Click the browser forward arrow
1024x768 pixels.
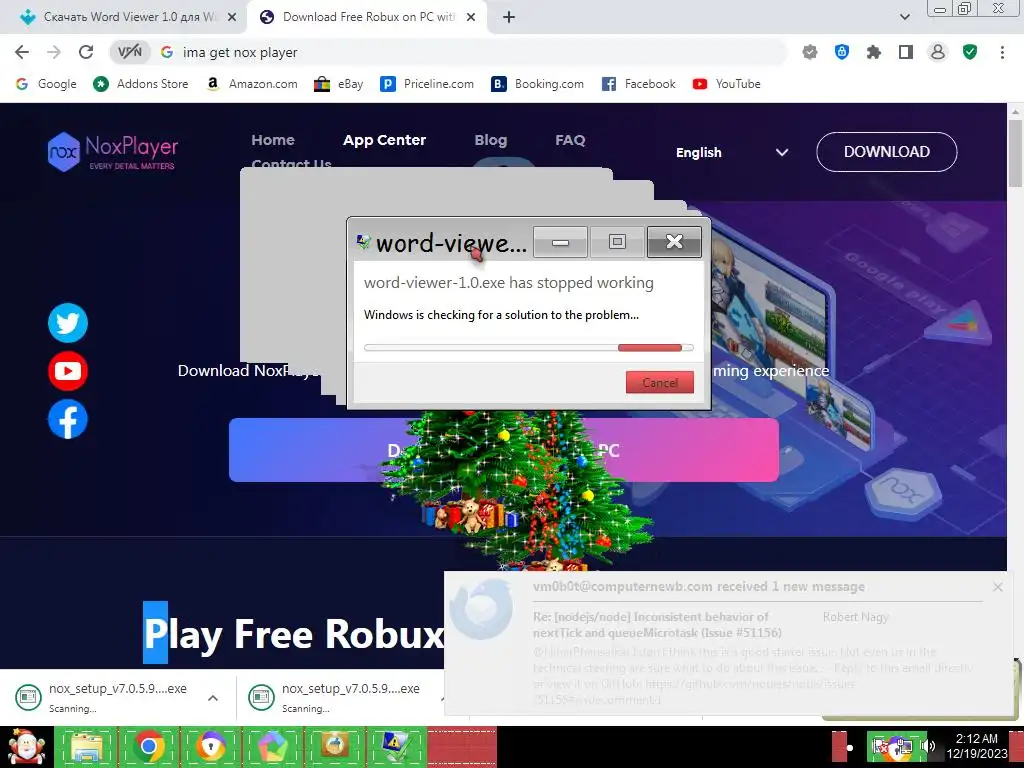[54, 52]
